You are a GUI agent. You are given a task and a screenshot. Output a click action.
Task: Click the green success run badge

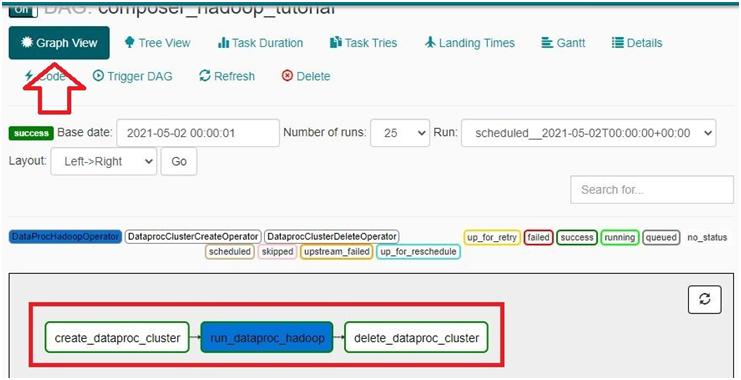point(31,133)
